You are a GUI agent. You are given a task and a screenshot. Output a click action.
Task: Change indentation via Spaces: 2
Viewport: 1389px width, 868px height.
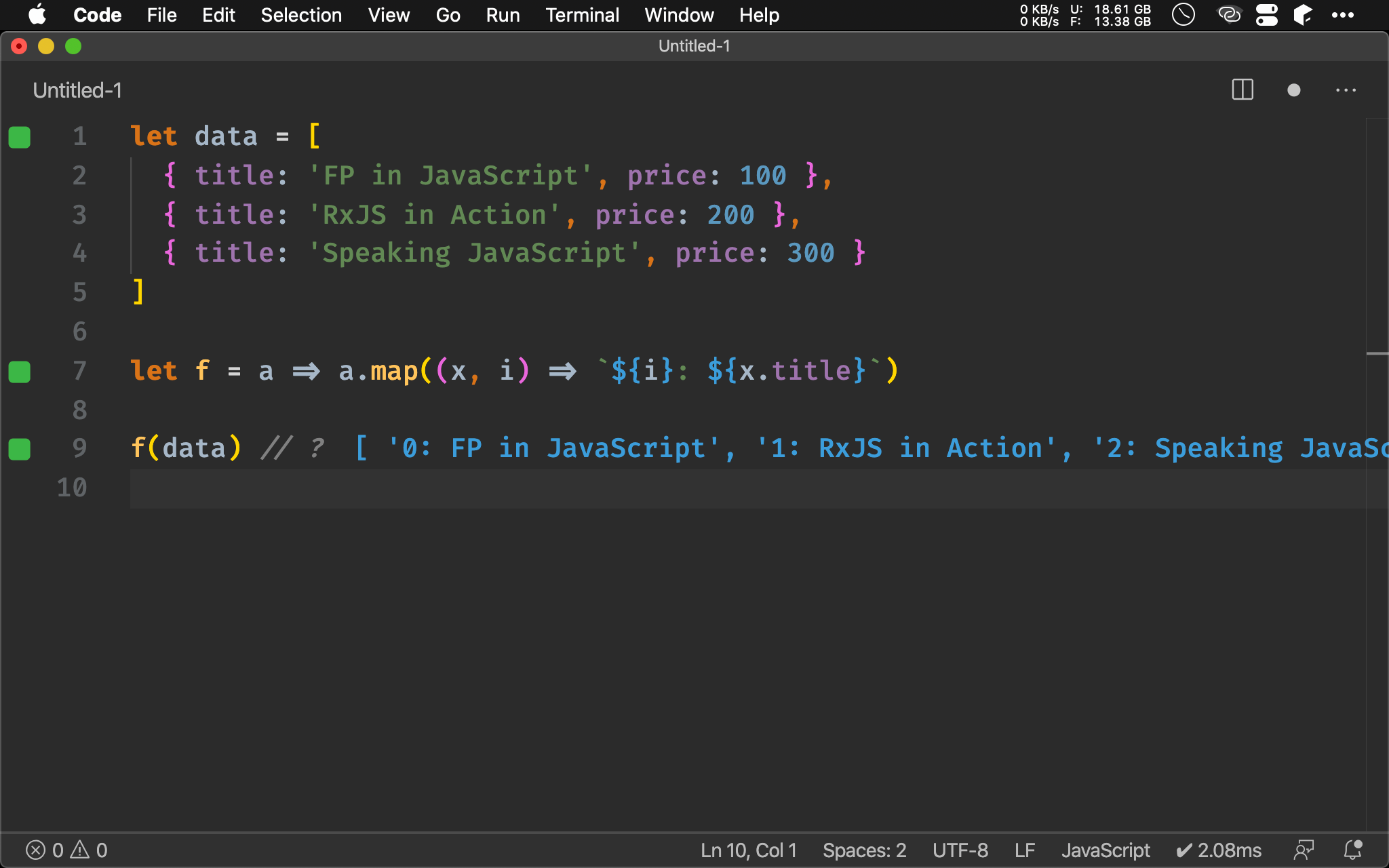pos(864,850)
